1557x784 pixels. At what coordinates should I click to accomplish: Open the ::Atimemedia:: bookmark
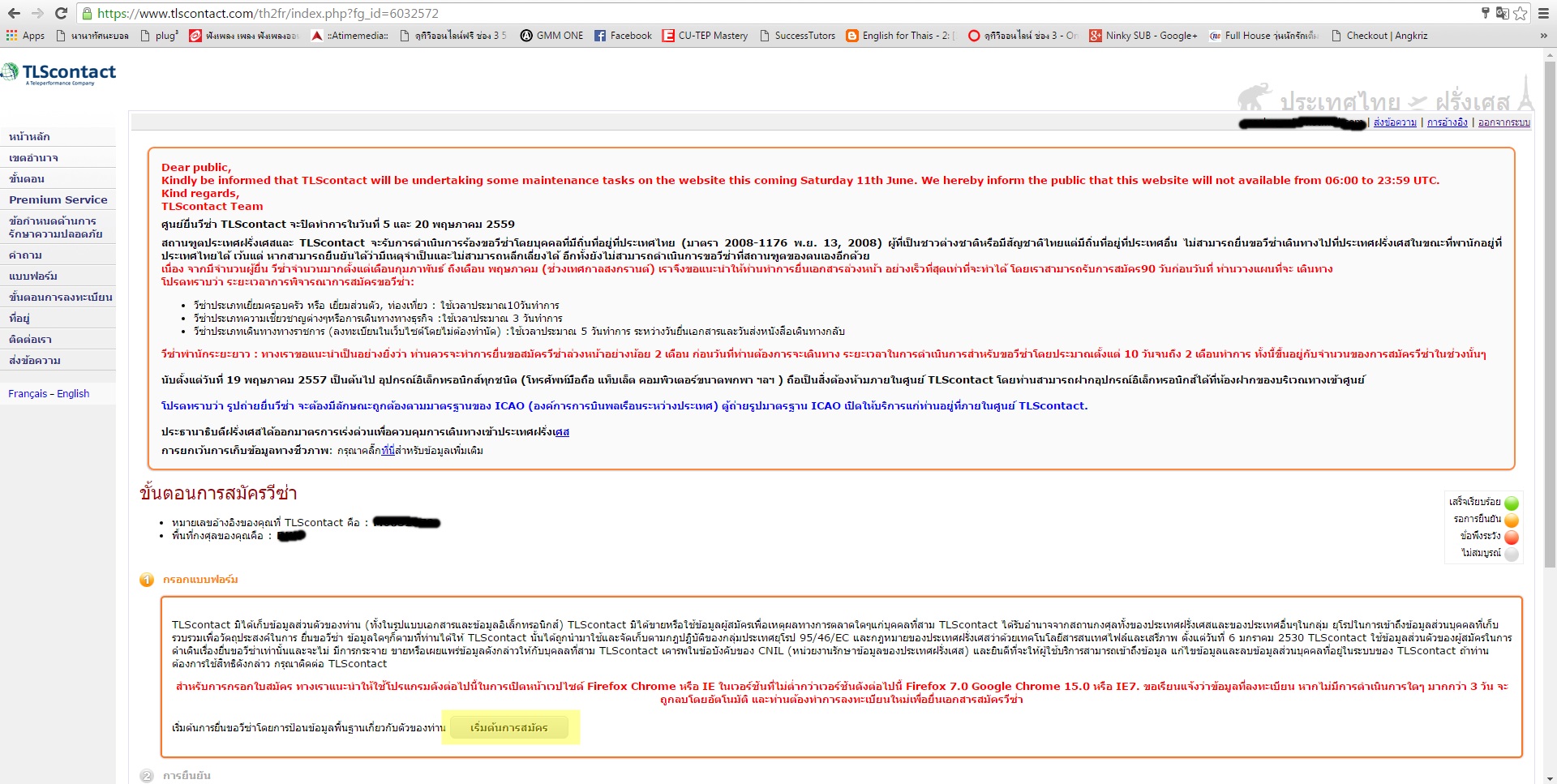click(350, 36)
